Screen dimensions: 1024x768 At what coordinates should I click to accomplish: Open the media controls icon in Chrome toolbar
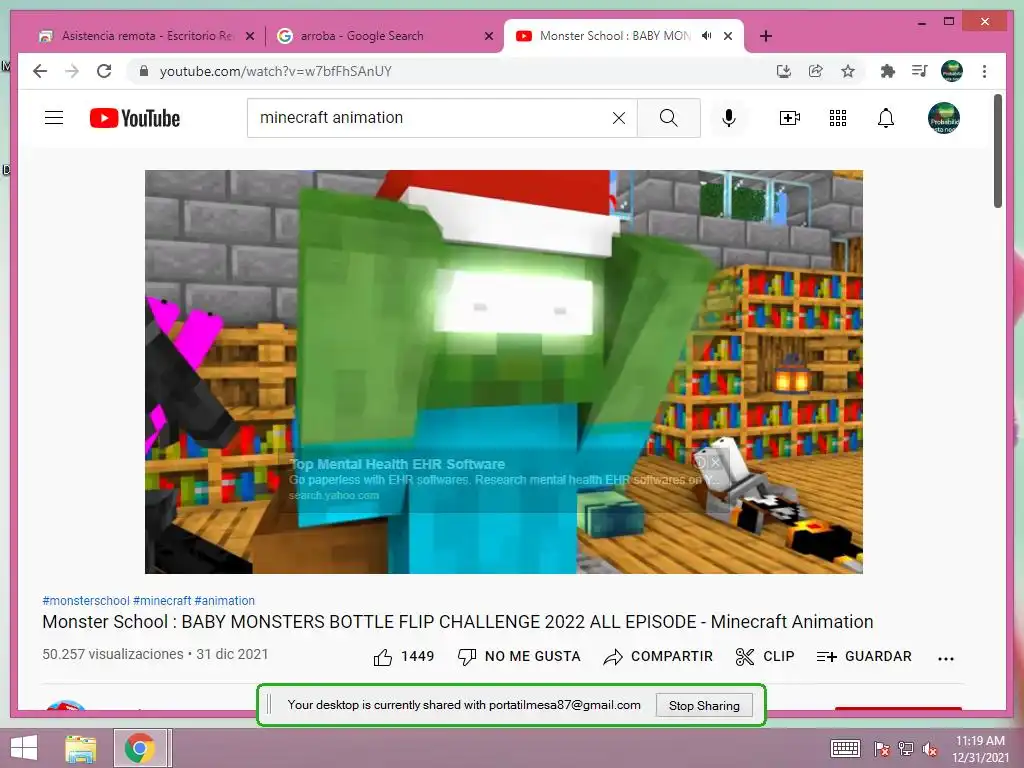920,71
